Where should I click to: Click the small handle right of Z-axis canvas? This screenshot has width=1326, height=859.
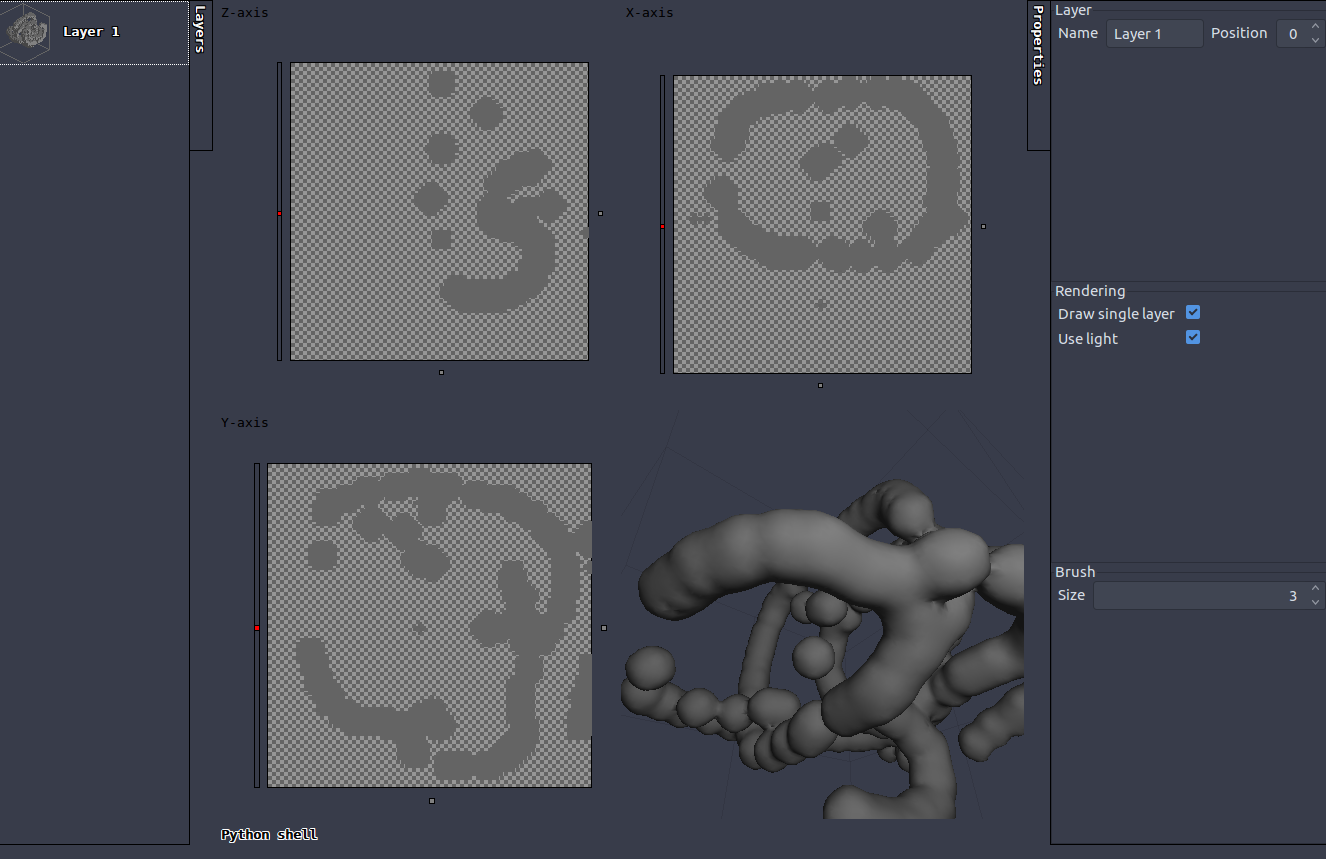(x=600, y=213)
